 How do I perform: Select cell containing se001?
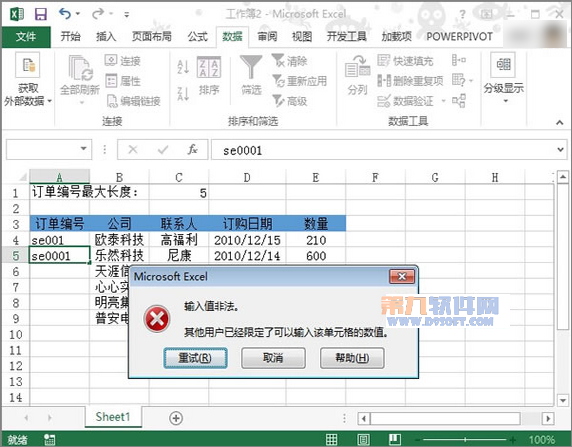click(x=59, y=240)
